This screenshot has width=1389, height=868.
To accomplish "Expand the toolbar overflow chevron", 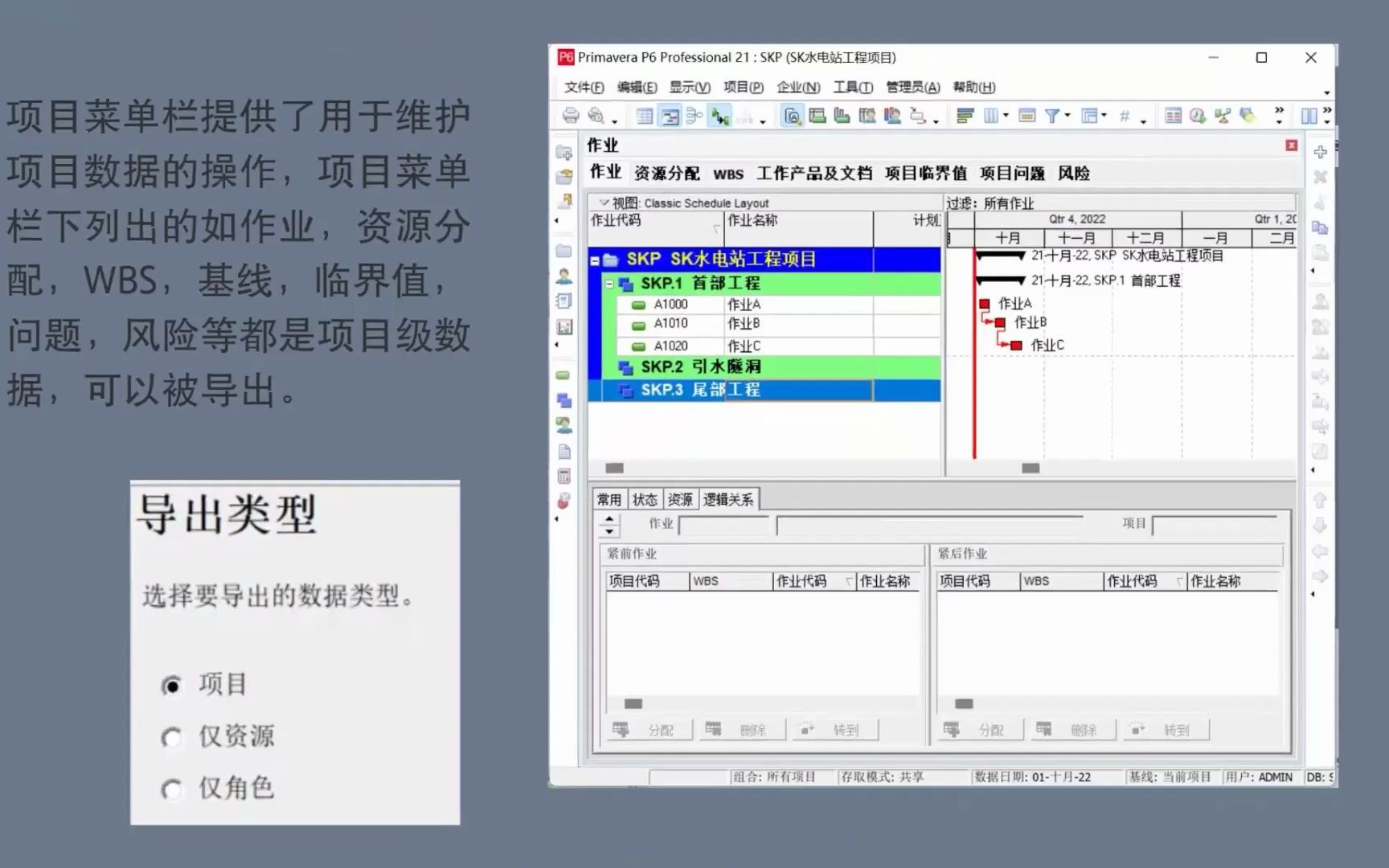I will coord(1279,111).
